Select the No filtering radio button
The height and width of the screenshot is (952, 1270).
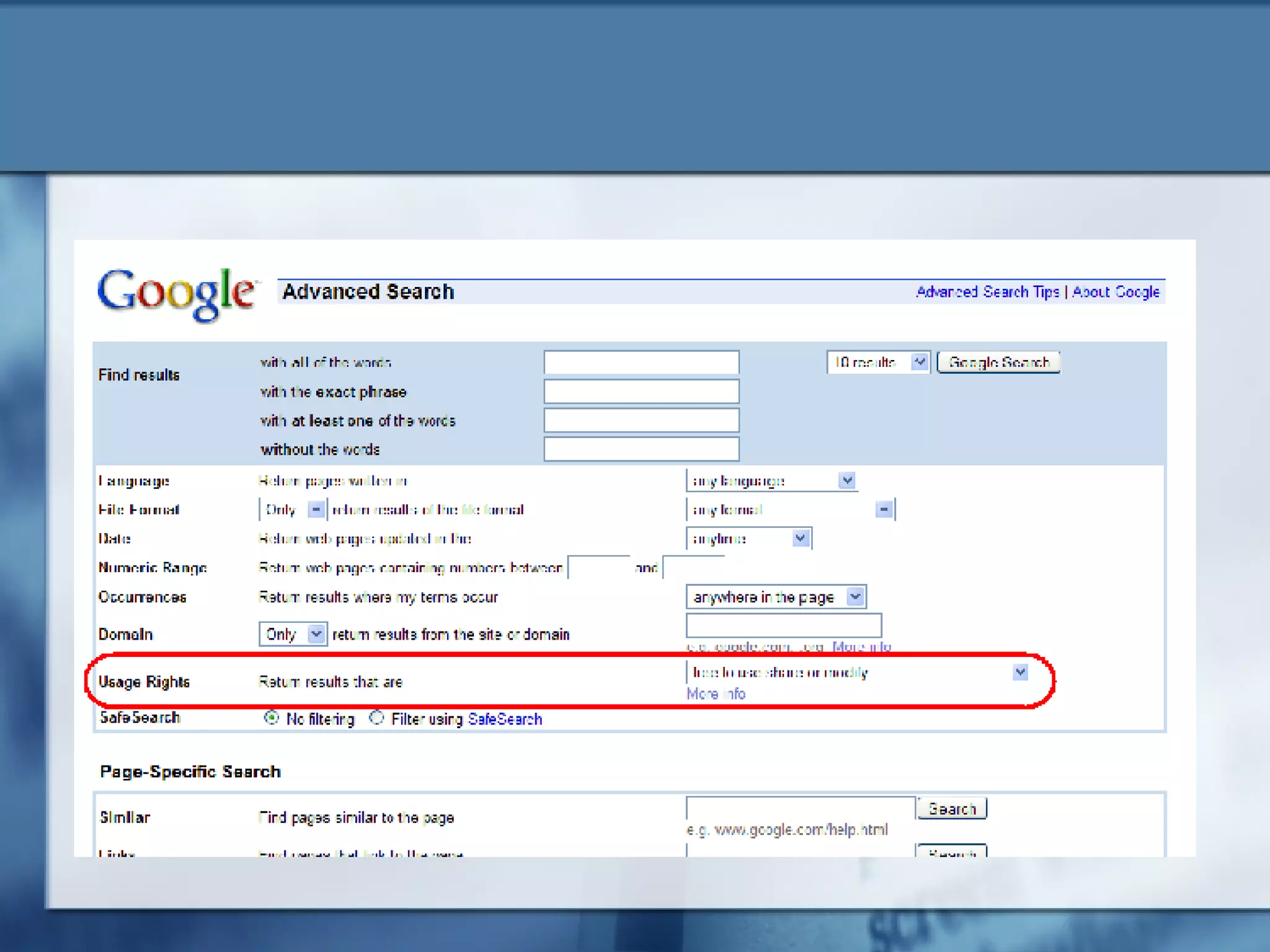point(271,718)
